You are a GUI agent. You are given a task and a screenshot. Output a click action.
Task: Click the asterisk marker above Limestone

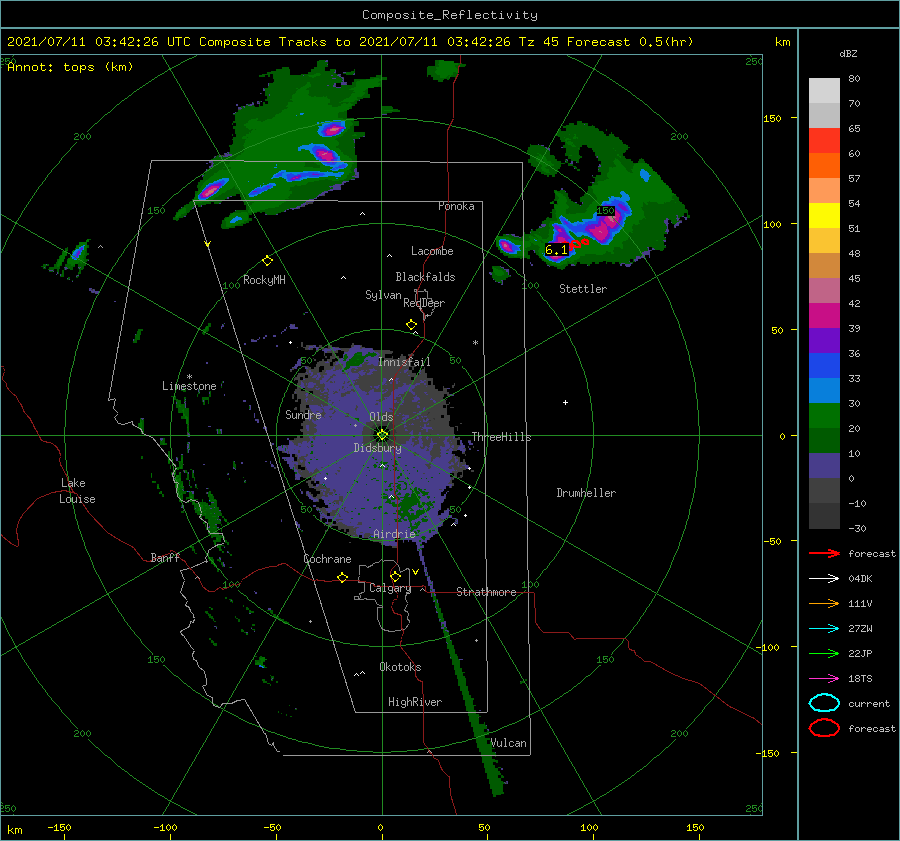(189, 377)
